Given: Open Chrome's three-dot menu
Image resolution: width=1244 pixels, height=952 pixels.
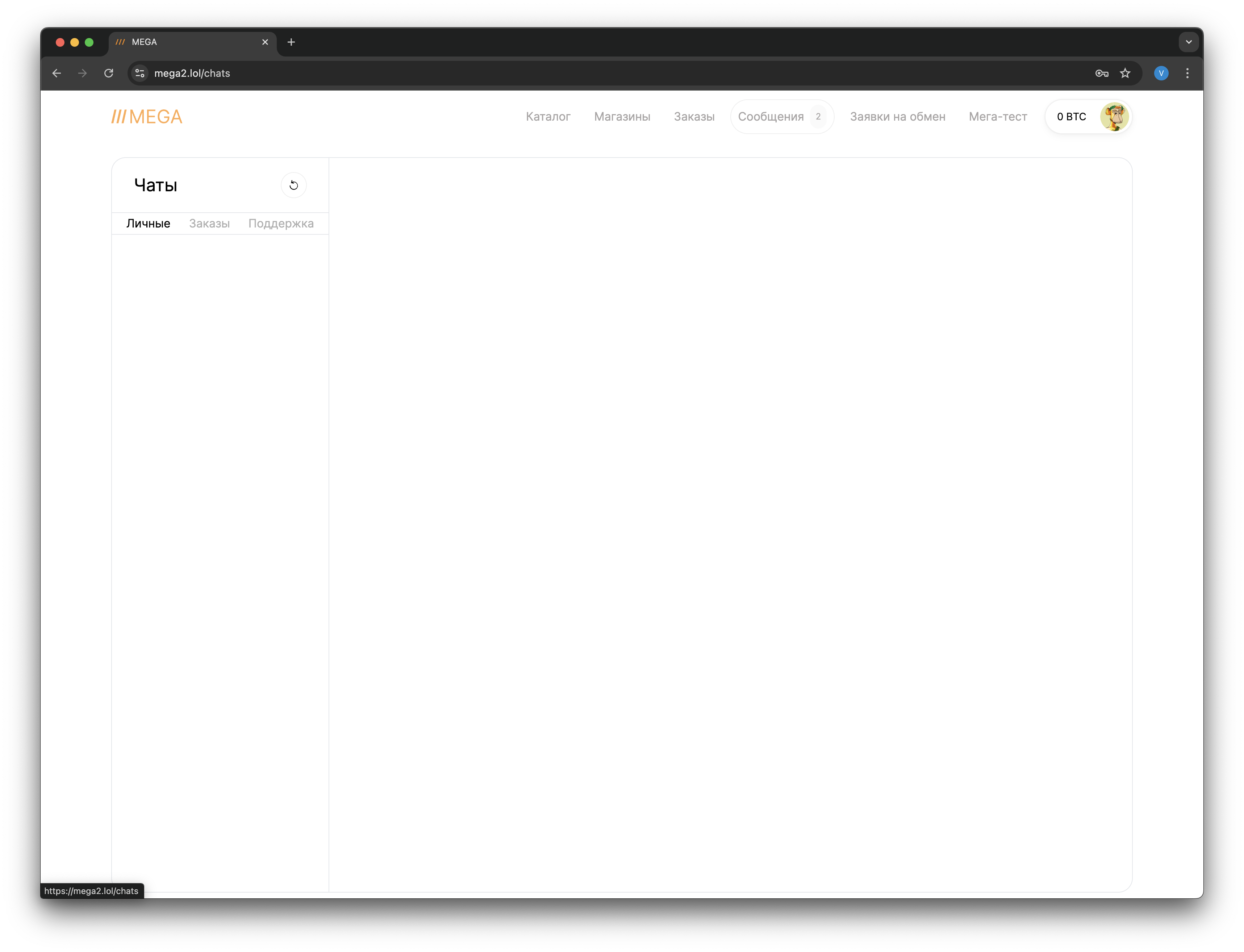Looking at the screenshot, I should [x=1187, y=73].
